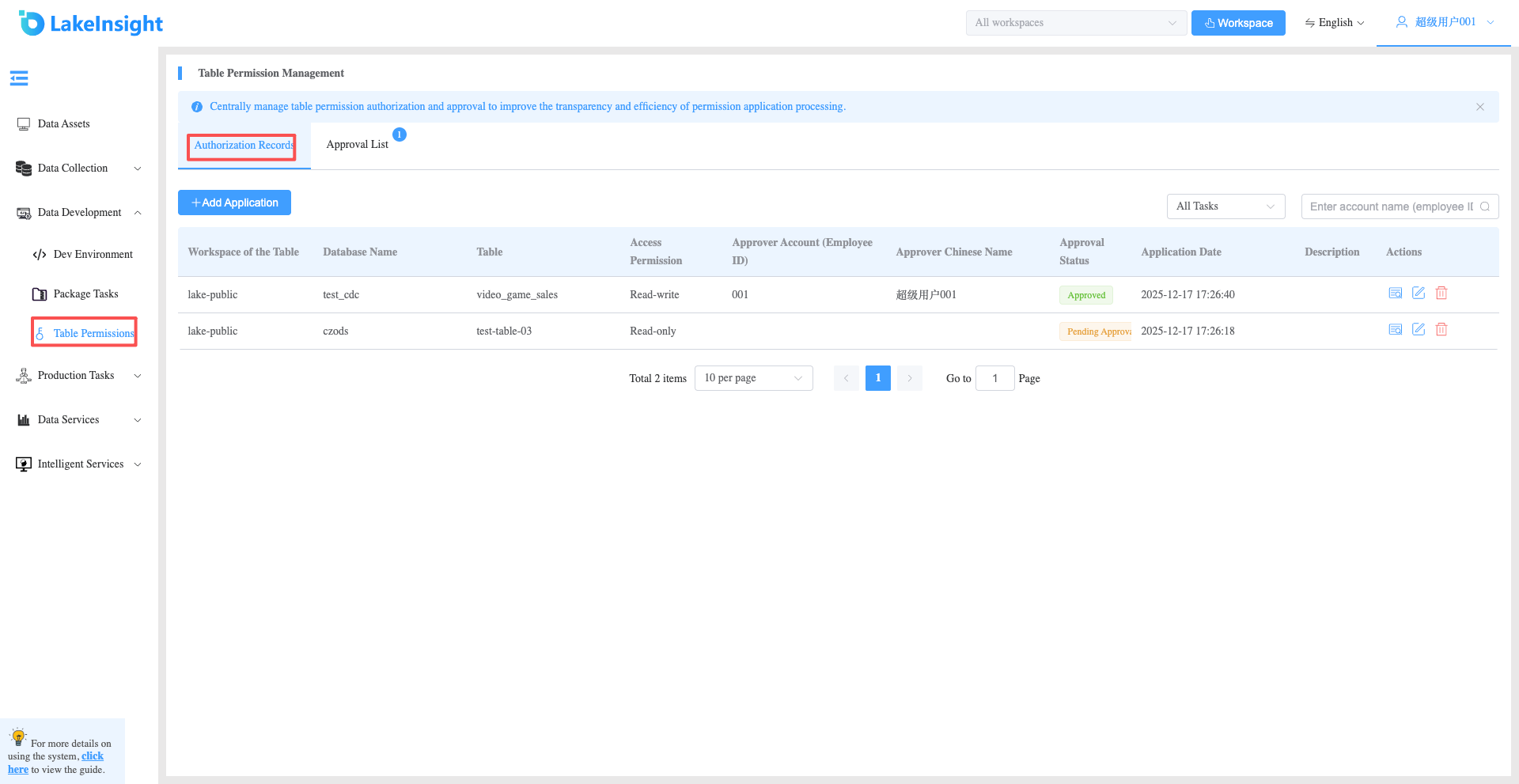Expand the Production Tasks menu
This screenshot has height=784, width=1519.
tap(79, 376)
